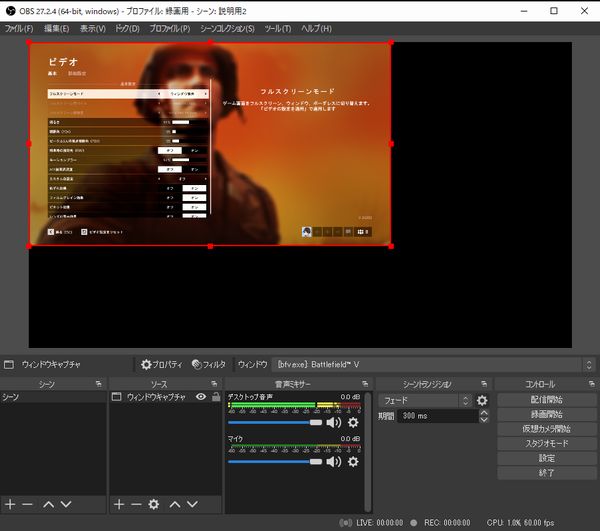Image resolution: width=600 pixels, height=531 pixels.
Task: Decrease transition duration with down arrow
Action: point(484,419)
